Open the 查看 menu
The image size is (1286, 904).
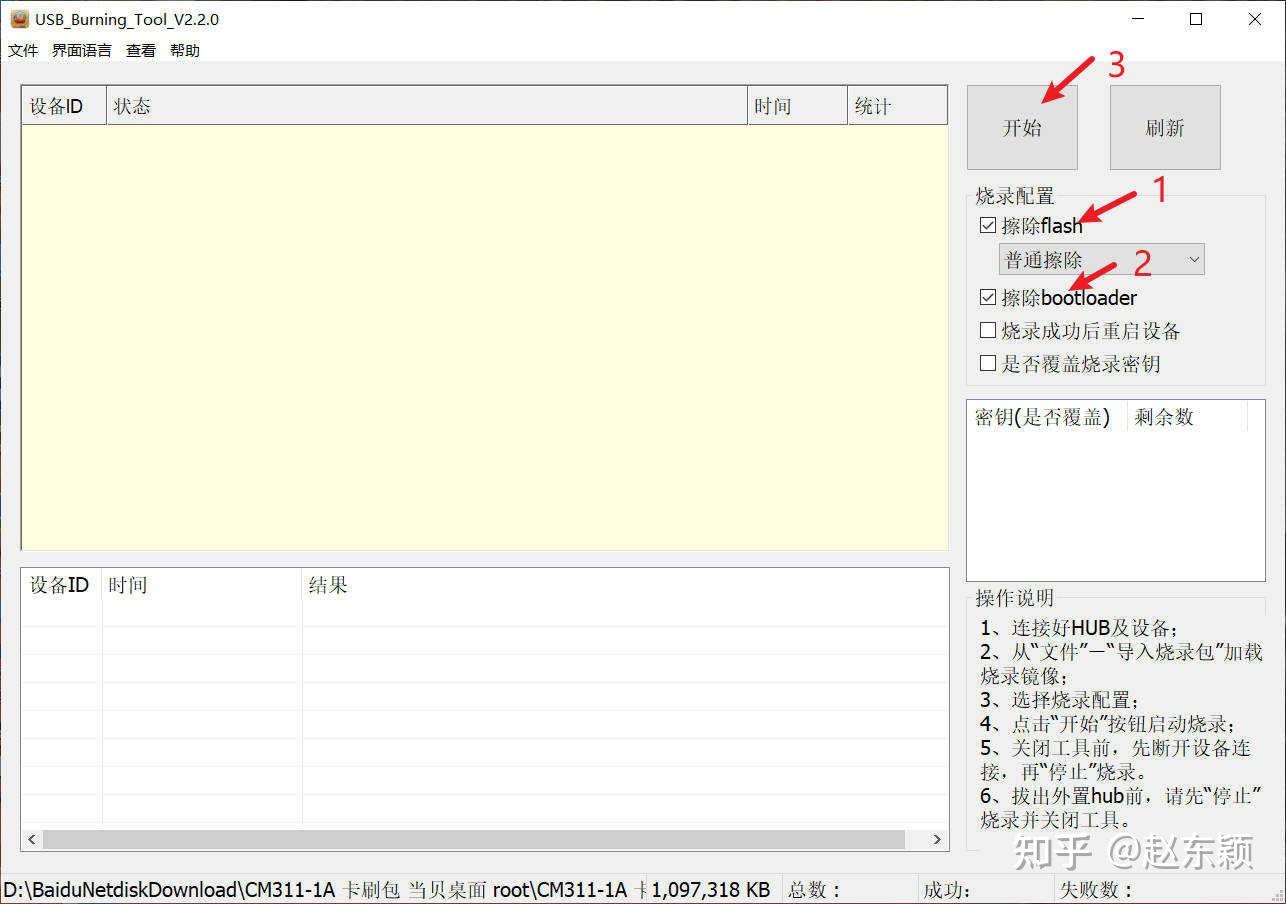pos(141,50)
